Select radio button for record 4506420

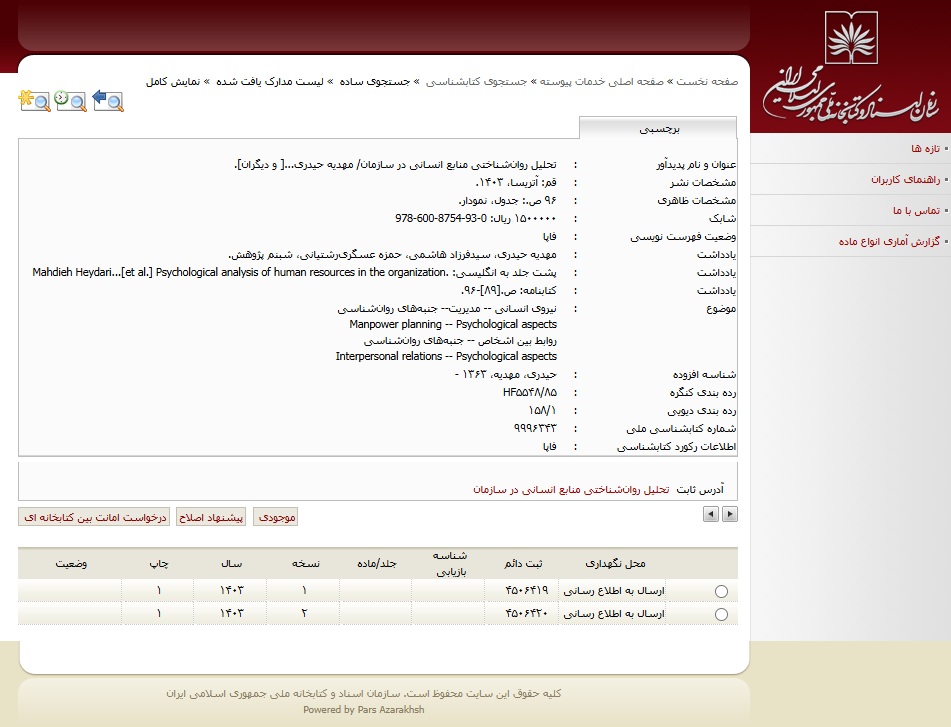tap(722, 614)
